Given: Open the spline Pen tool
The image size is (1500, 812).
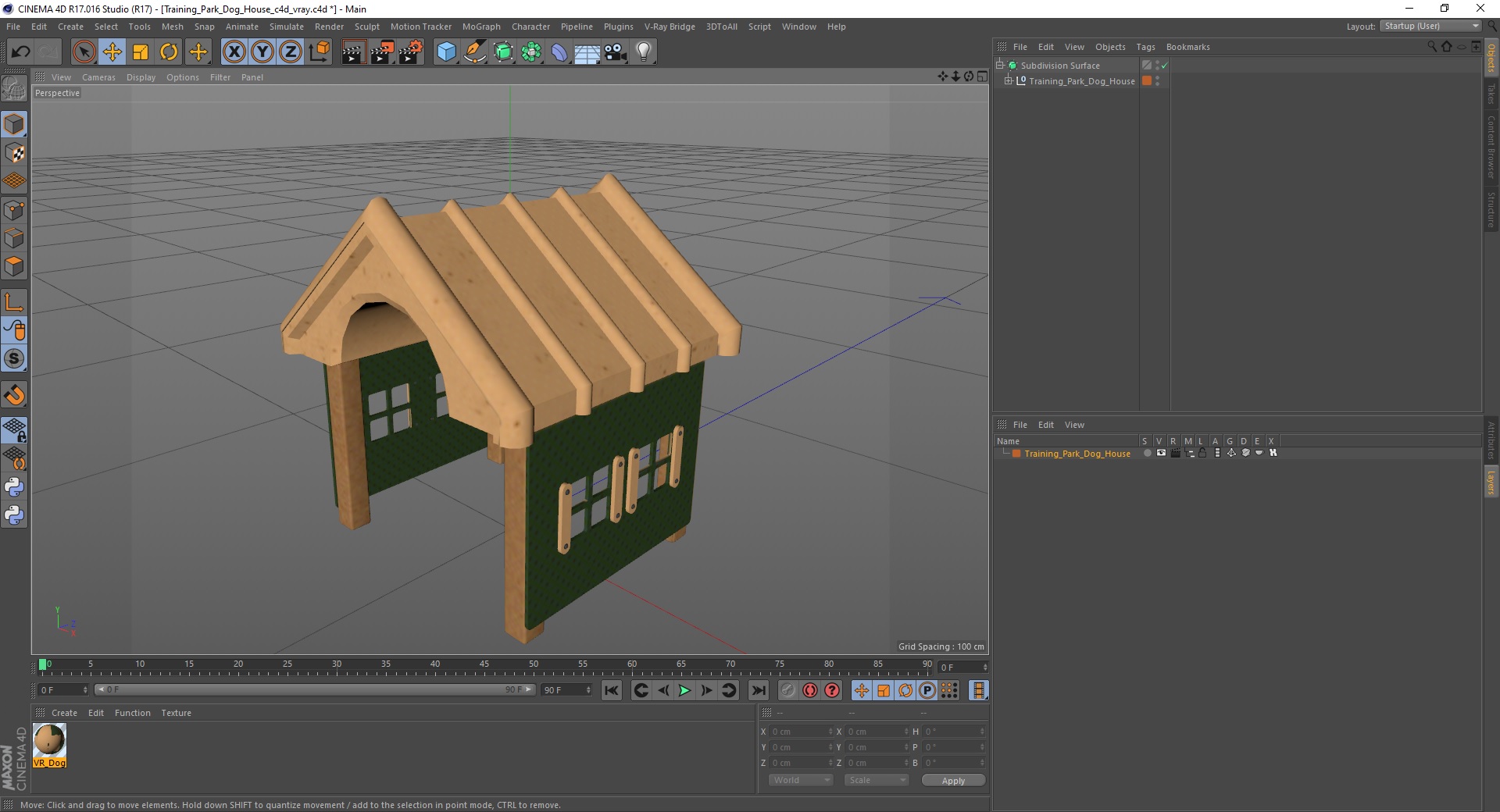Looking at the screenshot, I should tap(475, 52).
